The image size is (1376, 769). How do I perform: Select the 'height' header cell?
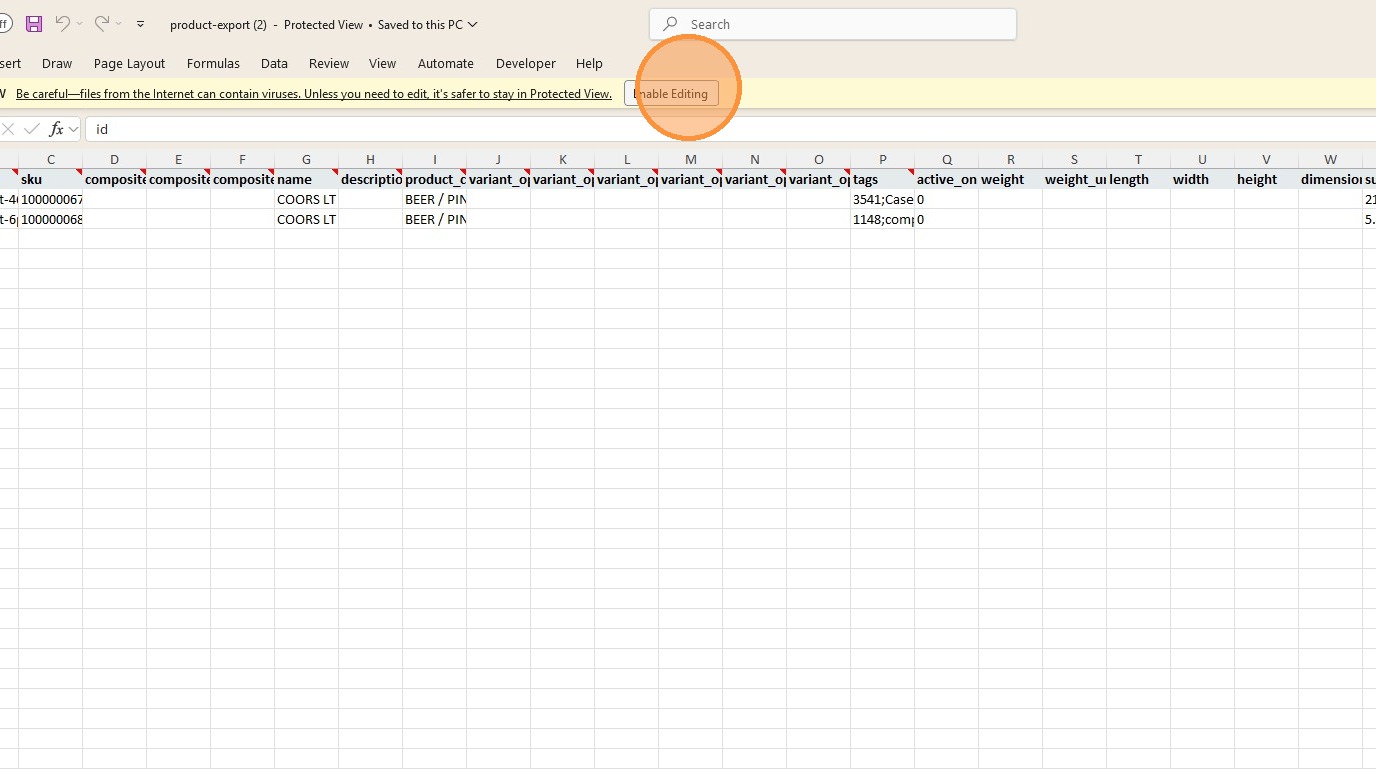point(1267,179)
